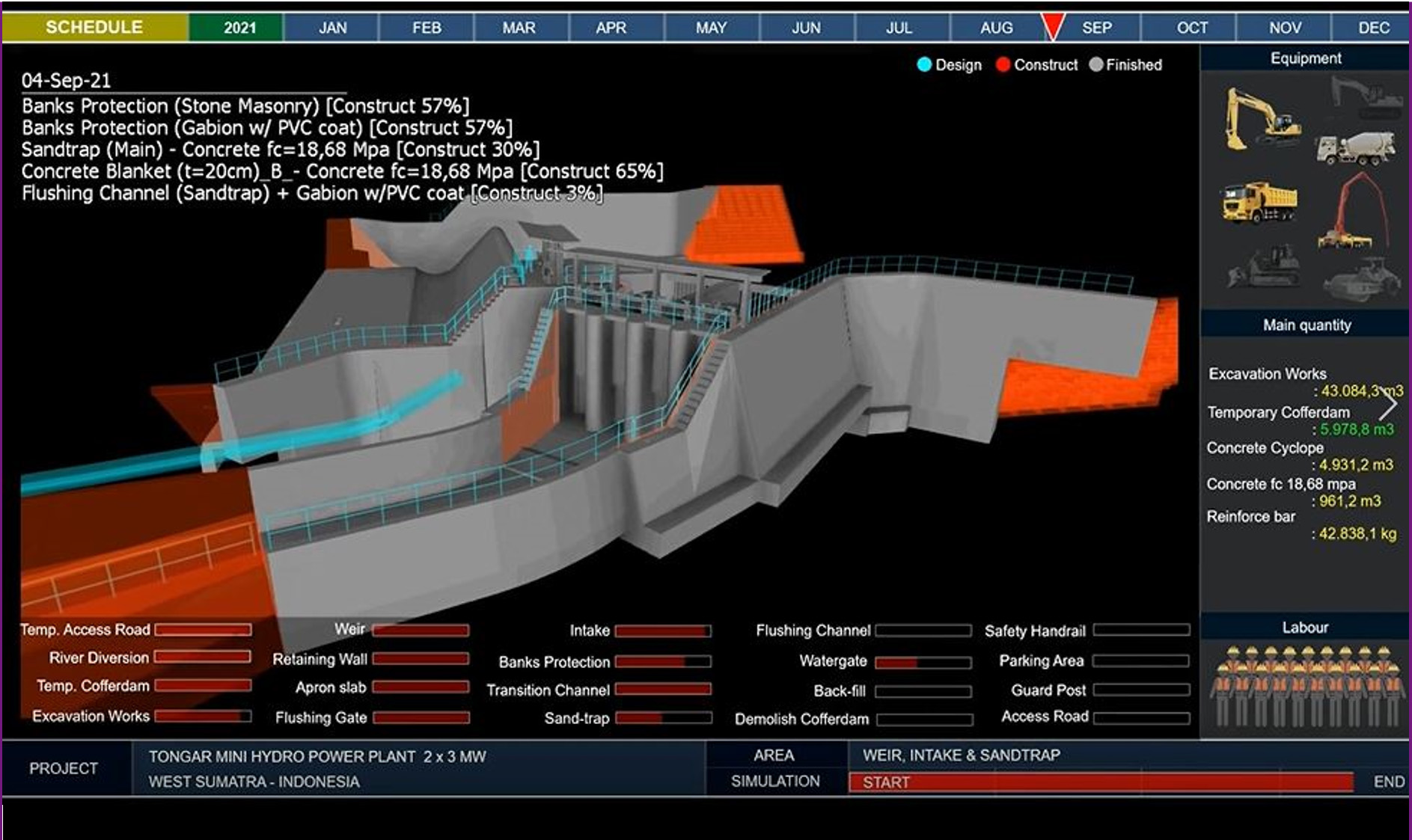Switch to the MAR month tab
This screenshot has height=840, width=1412.
pyautogui.click(x=519, y=28)
